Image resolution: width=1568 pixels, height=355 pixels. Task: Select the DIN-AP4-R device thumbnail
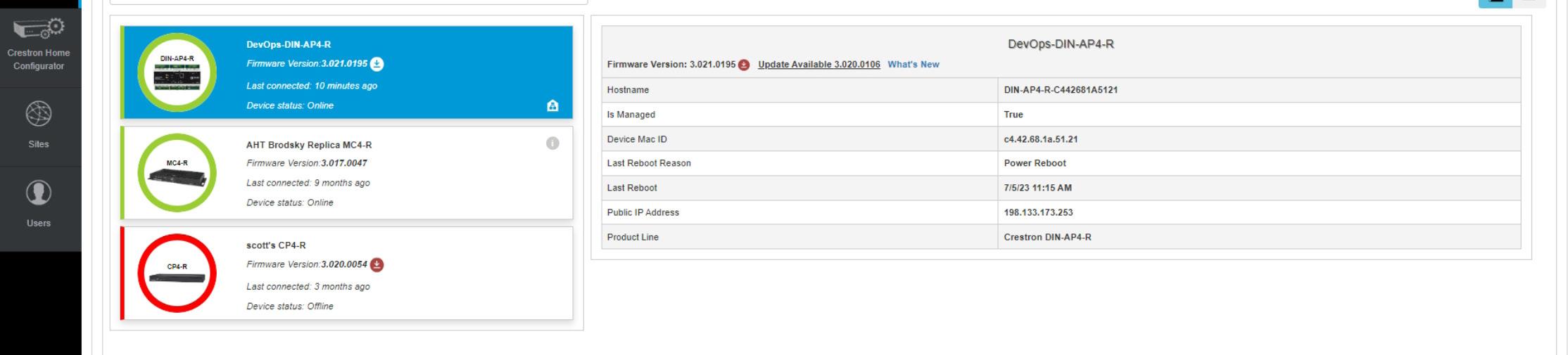pyautogui.click(x=177, y=72)
